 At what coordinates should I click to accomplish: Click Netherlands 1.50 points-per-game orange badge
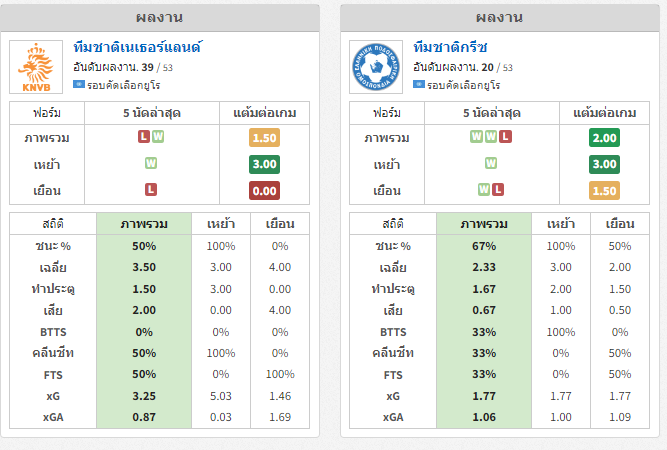pos(264,138)
